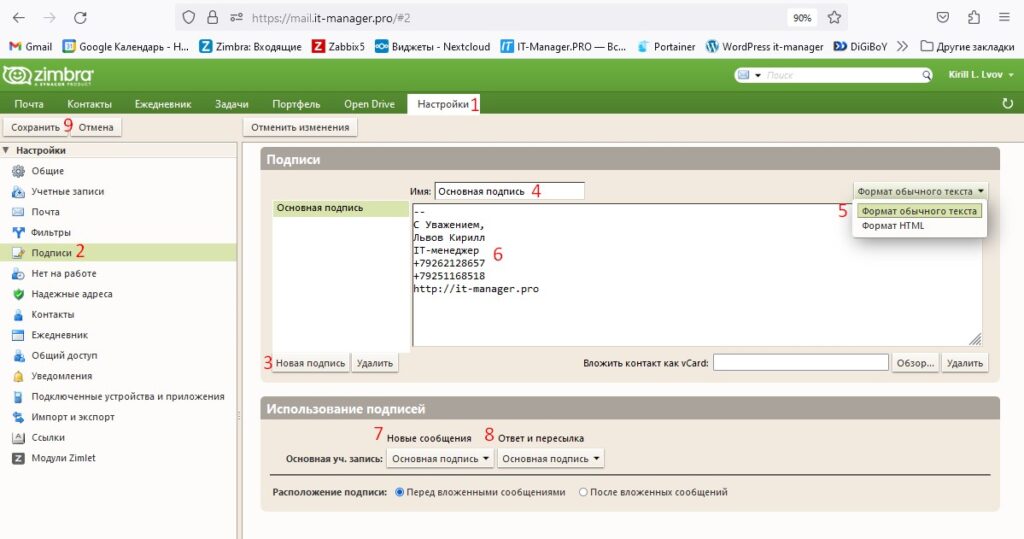
Task: Click the browser Back arrow
Action: point(19,18)
